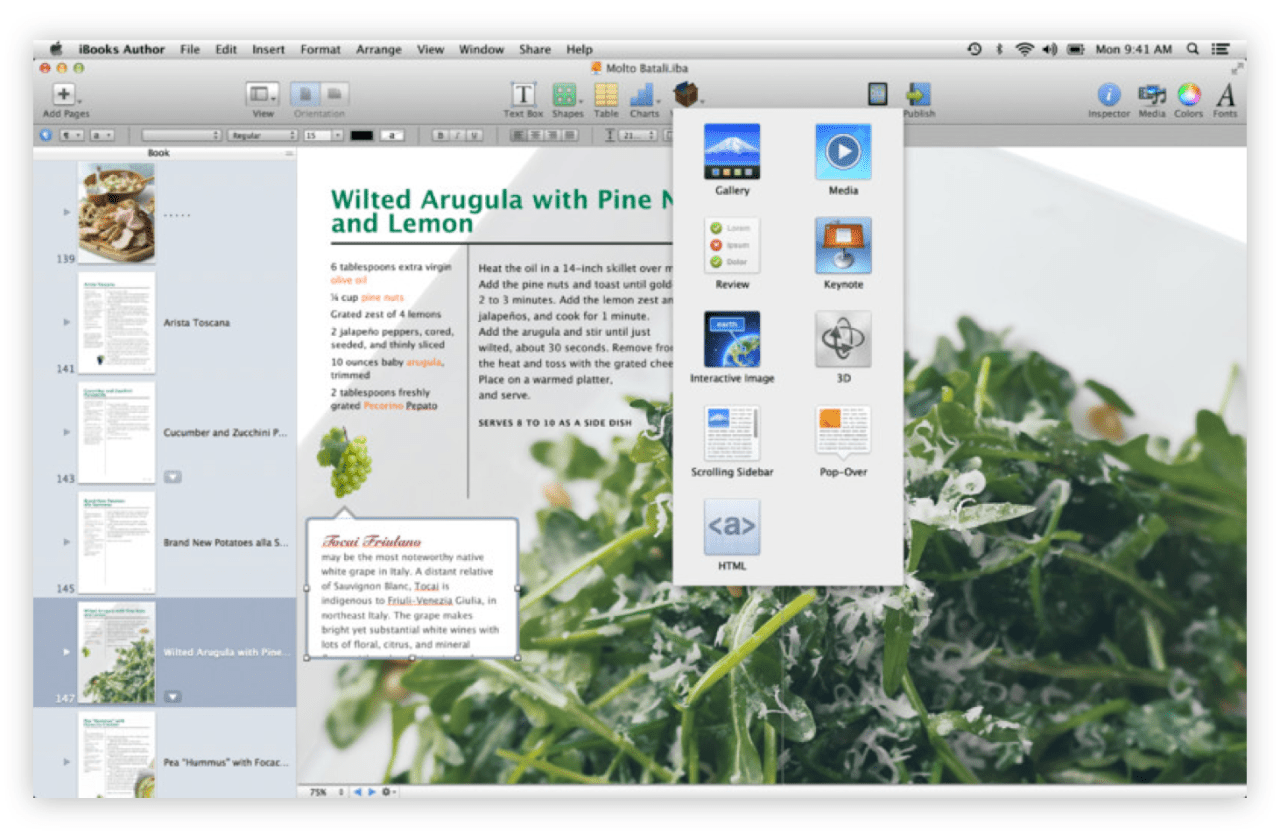Open the Share menu
This screenshot has width=1280, height=840.
click(x=534, y=48)
